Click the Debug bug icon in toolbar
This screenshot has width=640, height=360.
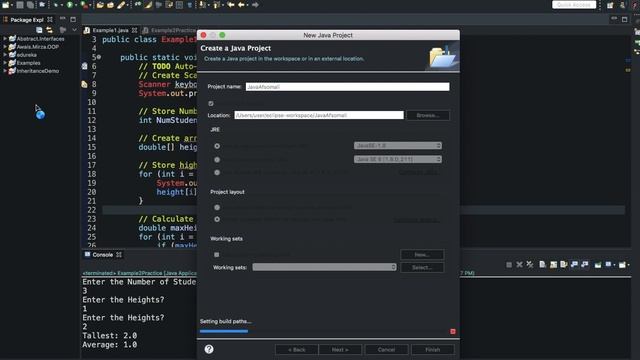point(56,5)
